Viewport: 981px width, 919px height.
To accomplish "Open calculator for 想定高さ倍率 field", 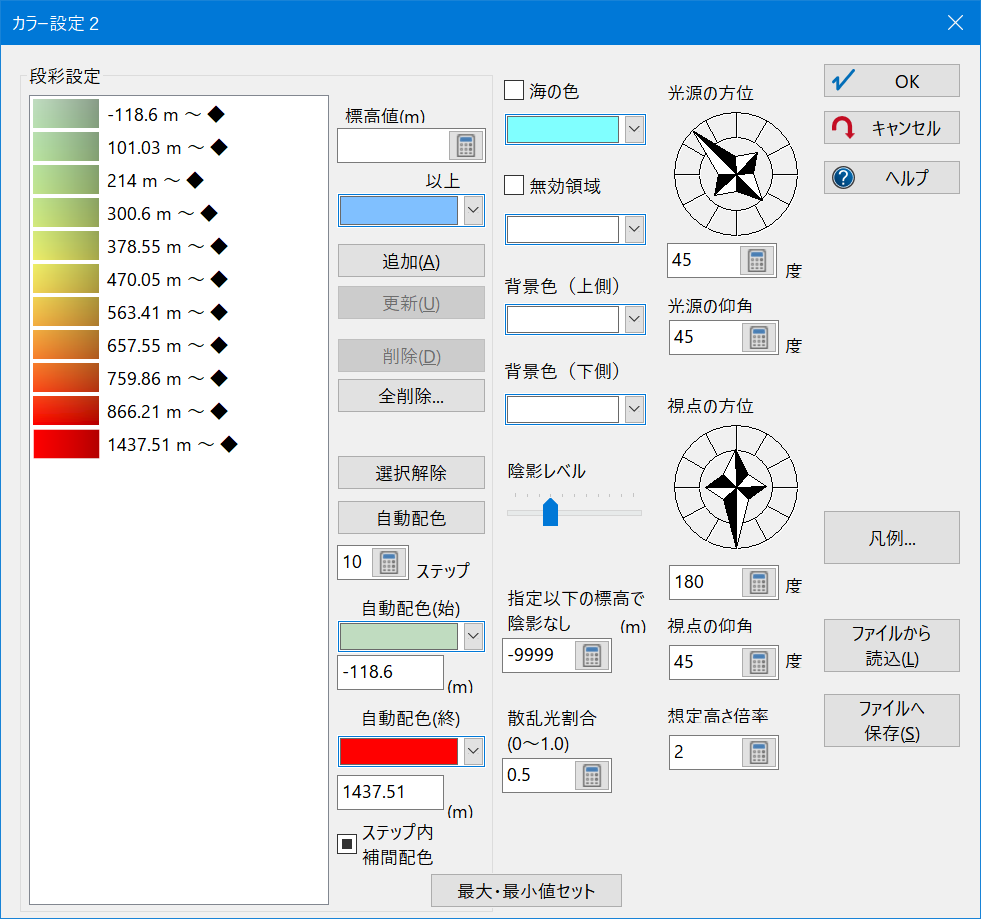I will (x=759, y=752).
